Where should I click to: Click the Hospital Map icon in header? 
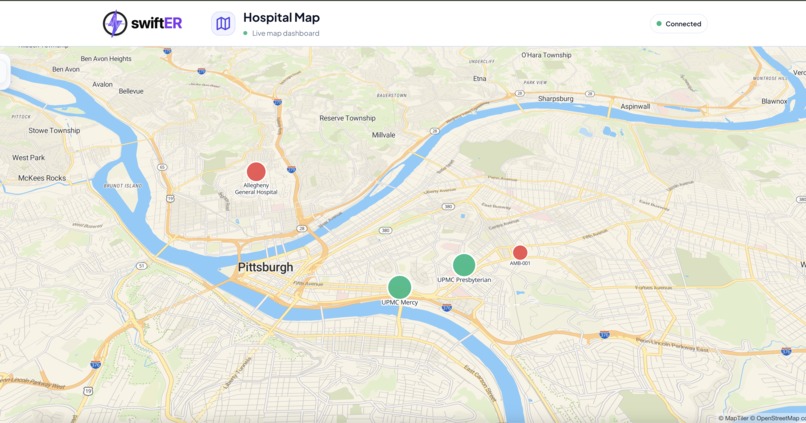coord(223,24)
